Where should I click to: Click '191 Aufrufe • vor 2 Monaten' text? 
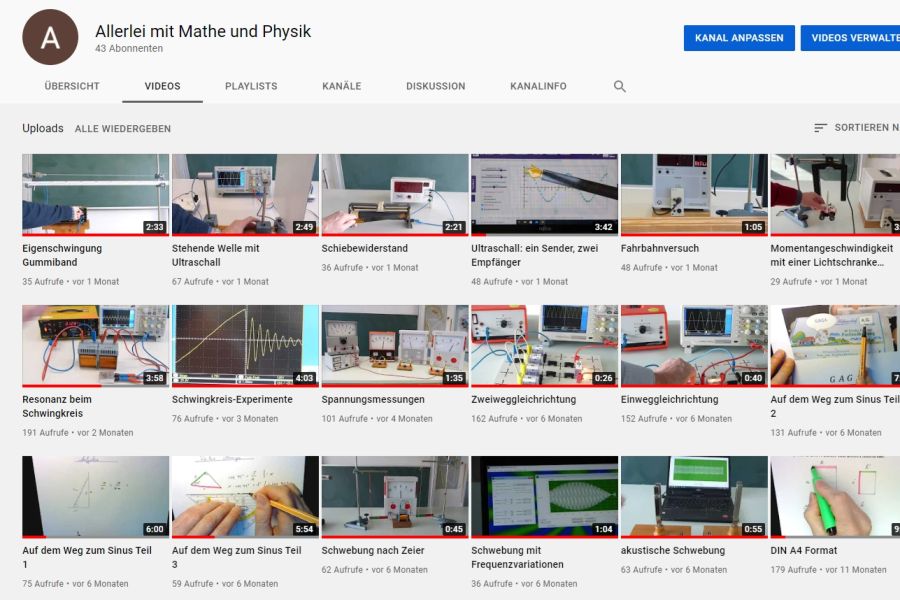[77, 433]
